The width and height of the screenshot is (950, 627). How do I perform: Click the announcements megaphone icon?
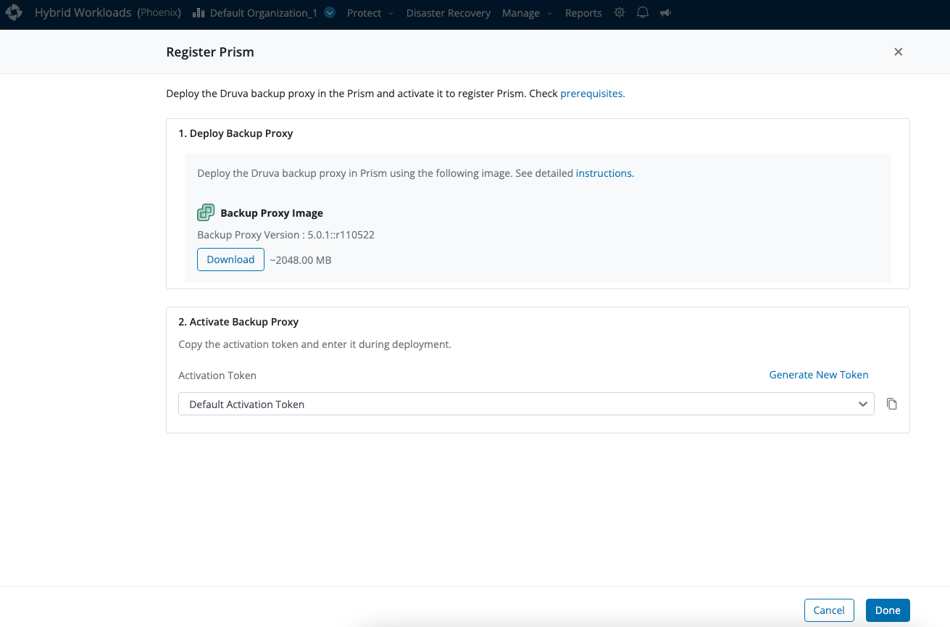(665, 13)
